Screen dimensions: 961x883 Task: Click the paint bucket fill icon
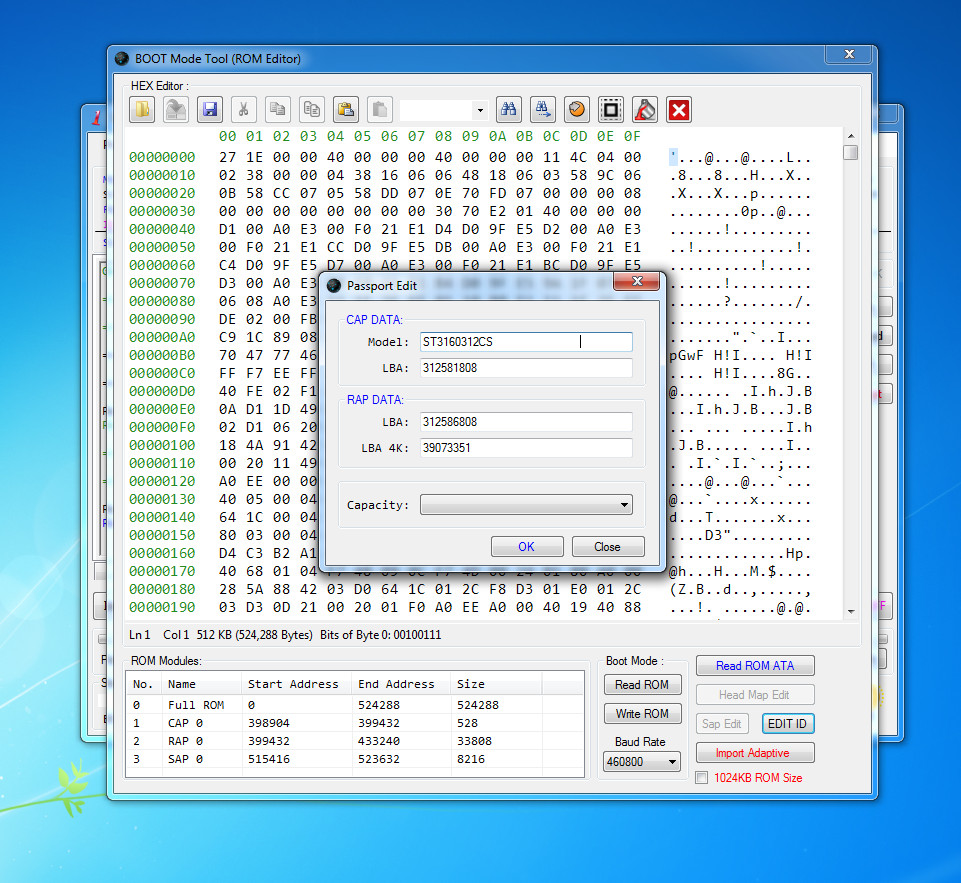645,110
